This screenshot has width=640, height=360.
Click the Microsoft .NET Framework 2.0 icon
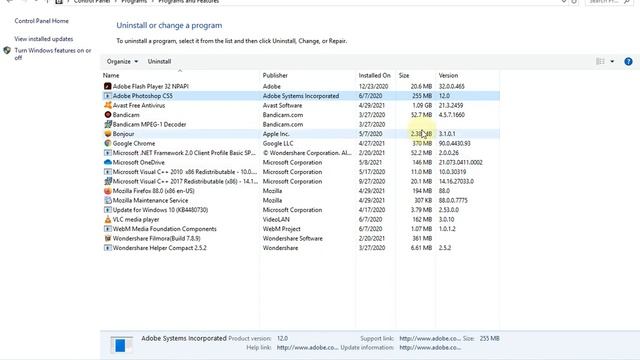(108, 153)
